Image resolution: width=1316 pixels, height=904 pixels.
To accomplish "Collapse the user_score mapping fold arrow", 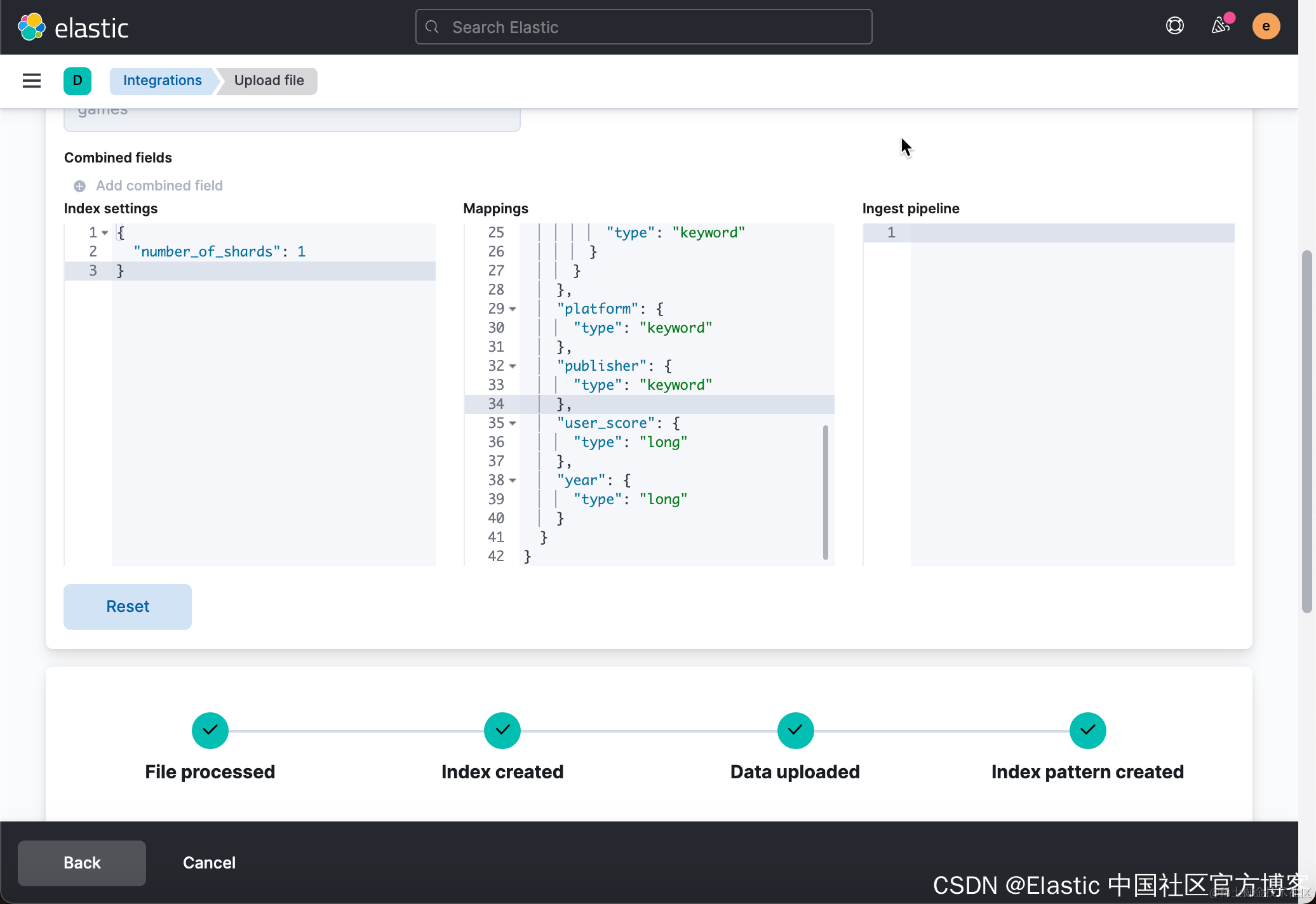I will click(x=513, y=423).
